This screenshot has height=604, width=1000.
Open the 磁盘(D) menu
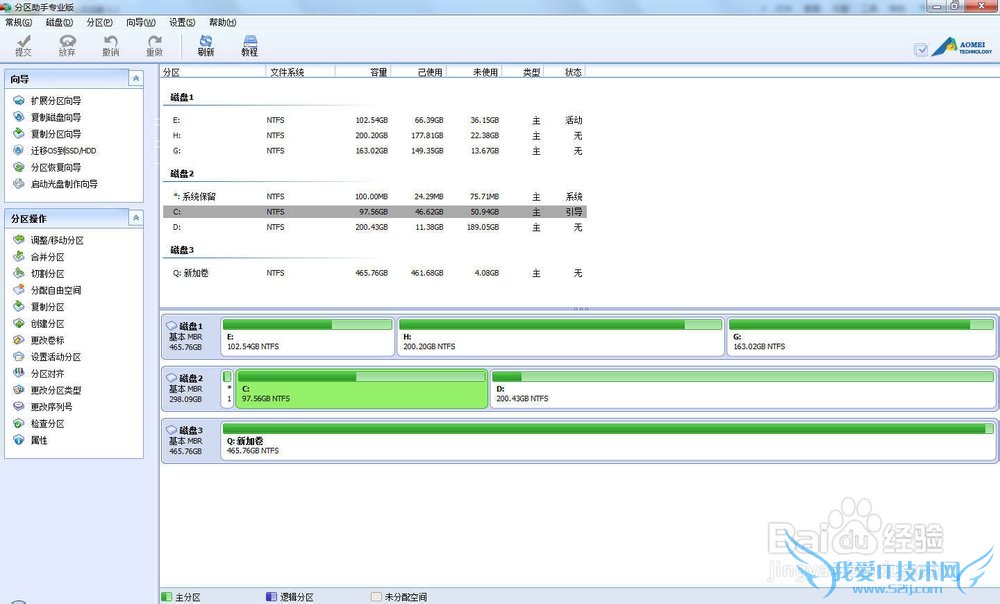pyautogui.click(x=59, y=22)
